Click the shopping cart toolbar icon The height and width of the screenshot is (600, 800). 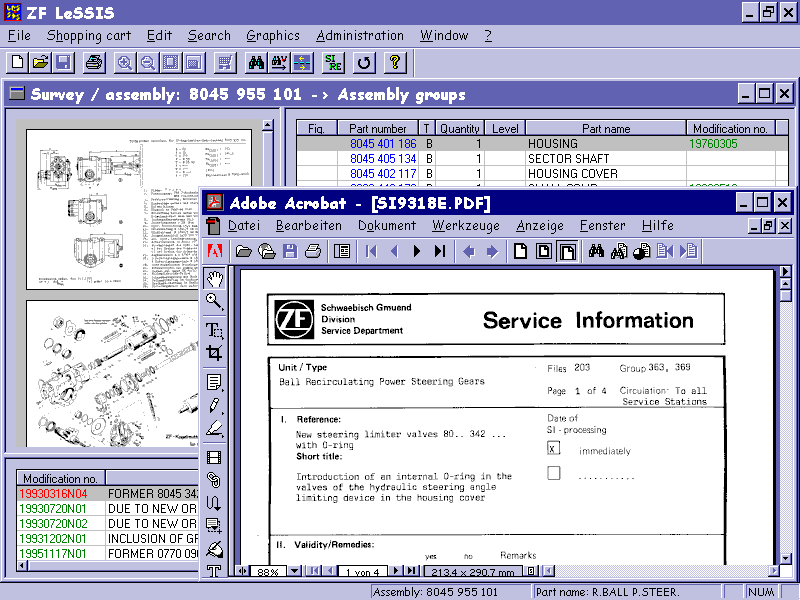[x=224, y=63]
